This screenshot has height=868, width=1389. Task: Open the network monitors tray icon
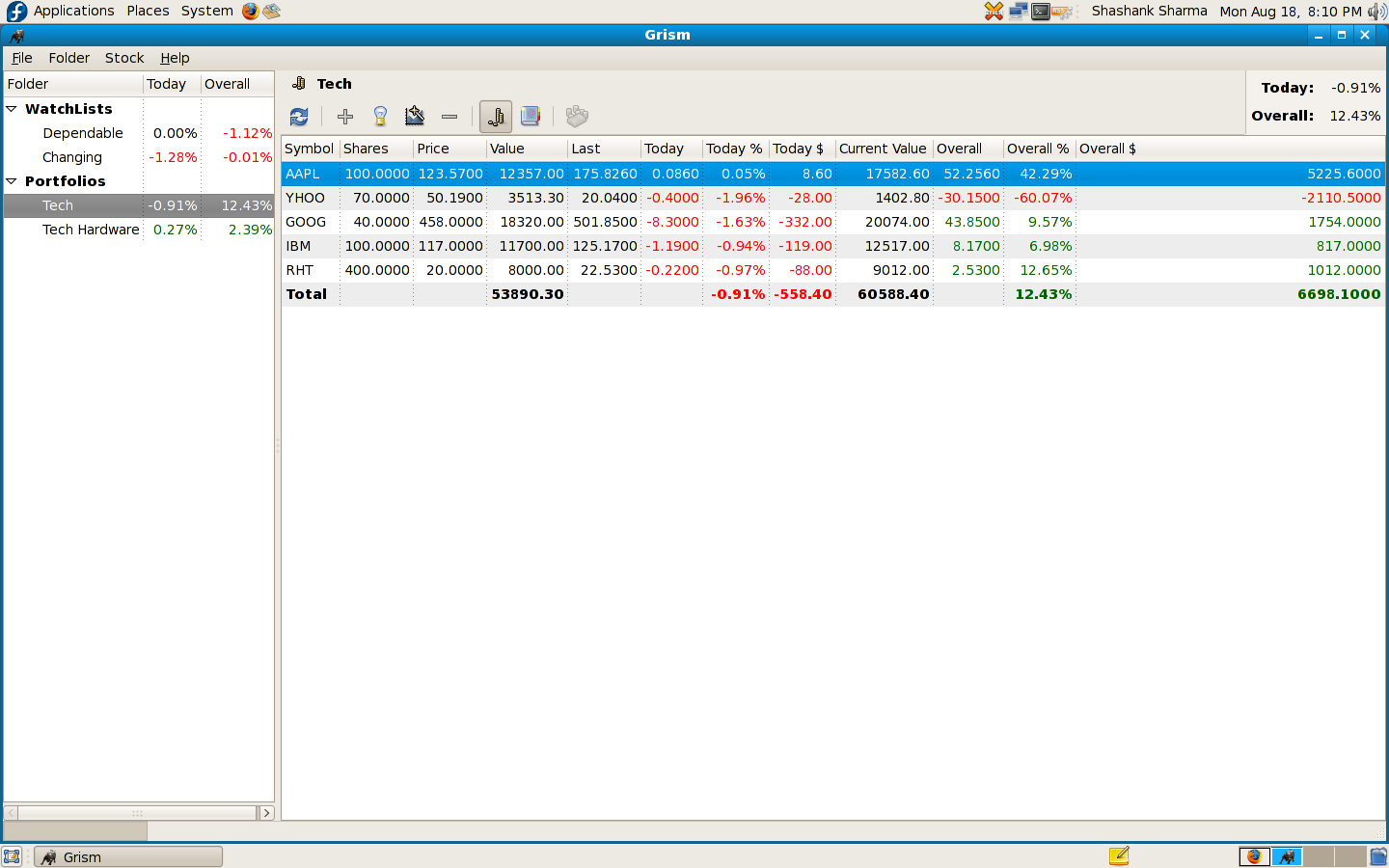[x=1018, y=11]
